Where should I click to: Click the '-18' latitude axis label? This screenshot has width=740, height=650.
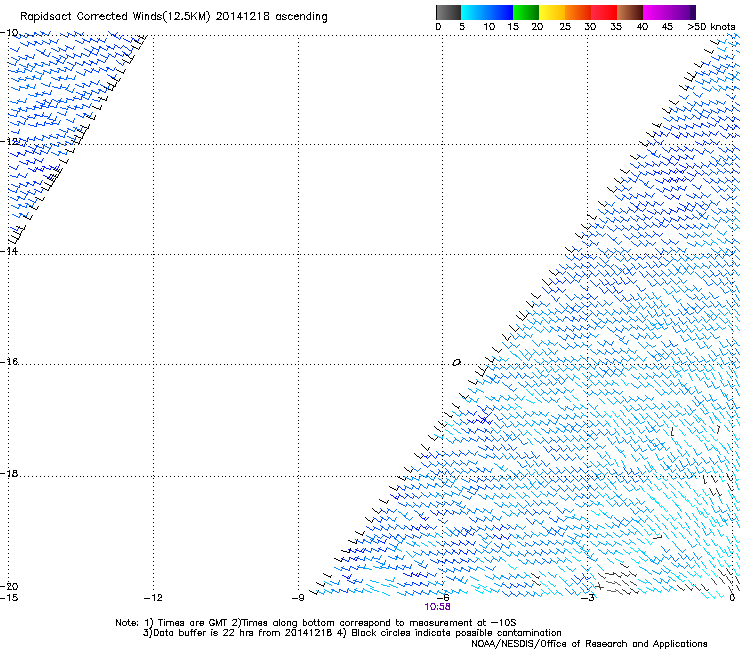[9, 473]
